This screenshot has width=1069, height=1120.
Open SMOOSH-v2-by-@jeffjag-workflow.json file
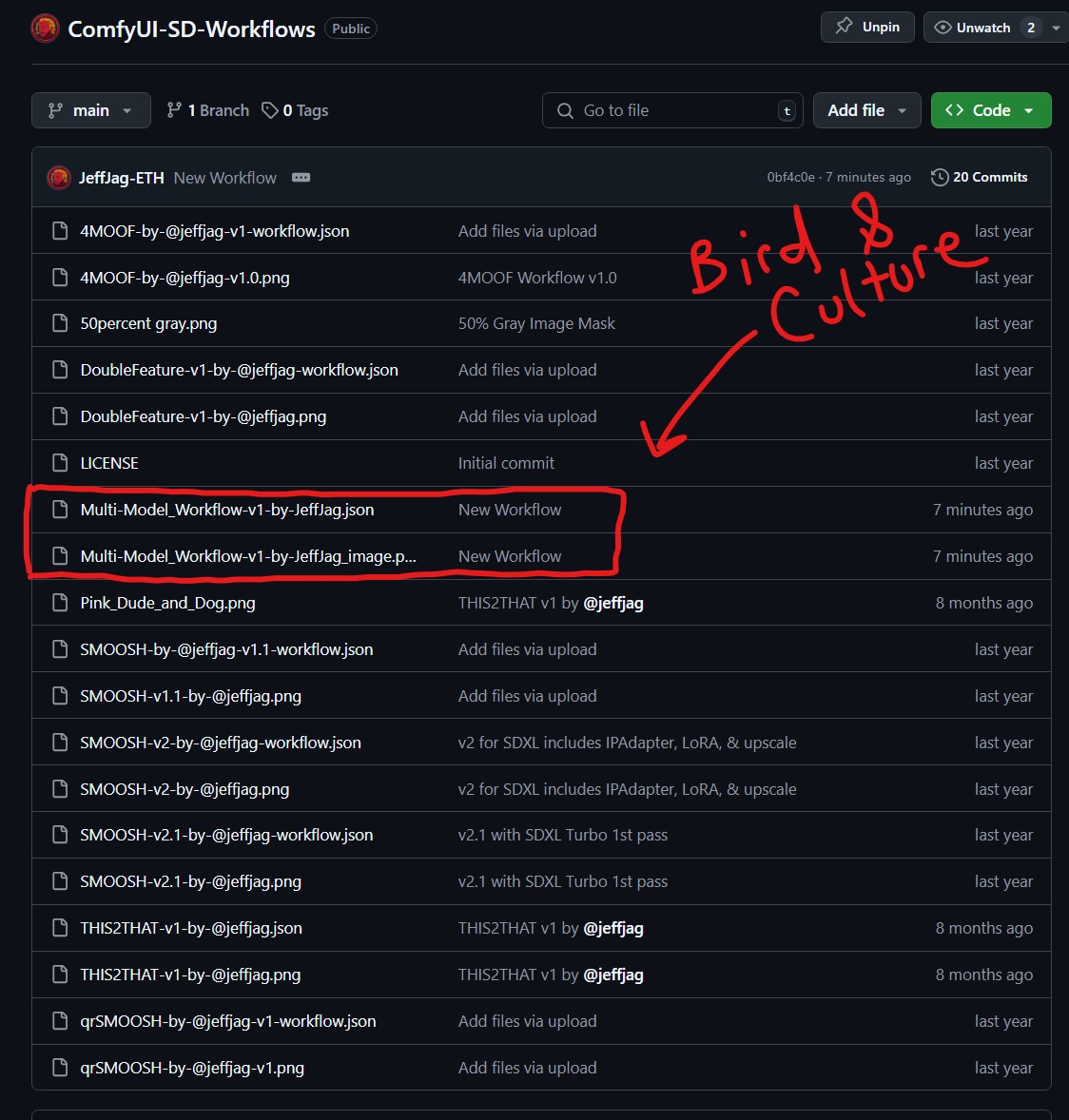[x=221, y=743]
